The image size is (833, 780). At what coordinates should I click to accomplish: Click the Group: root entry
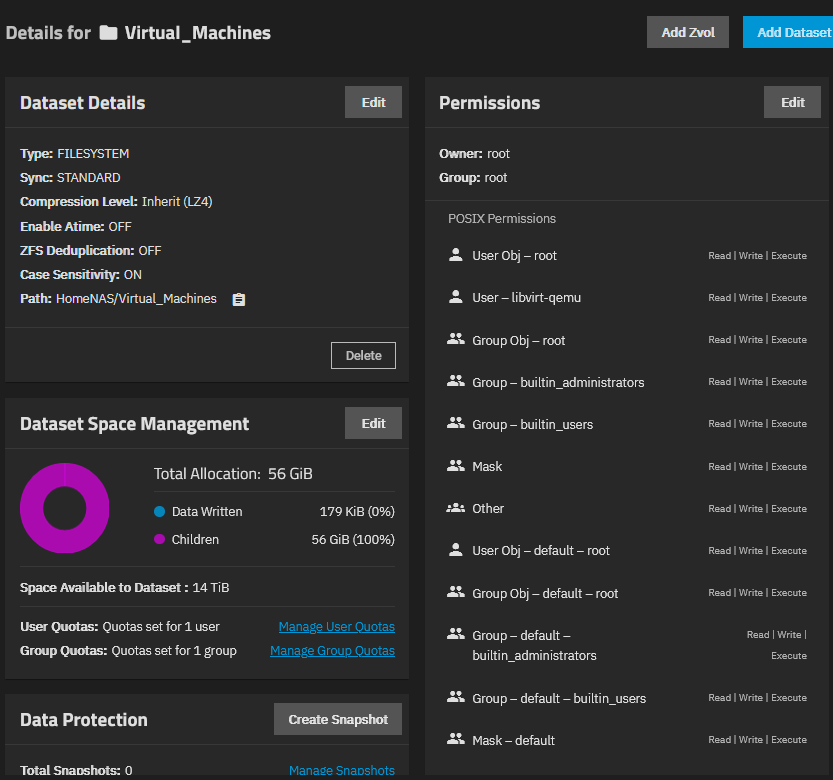point(473,177)
